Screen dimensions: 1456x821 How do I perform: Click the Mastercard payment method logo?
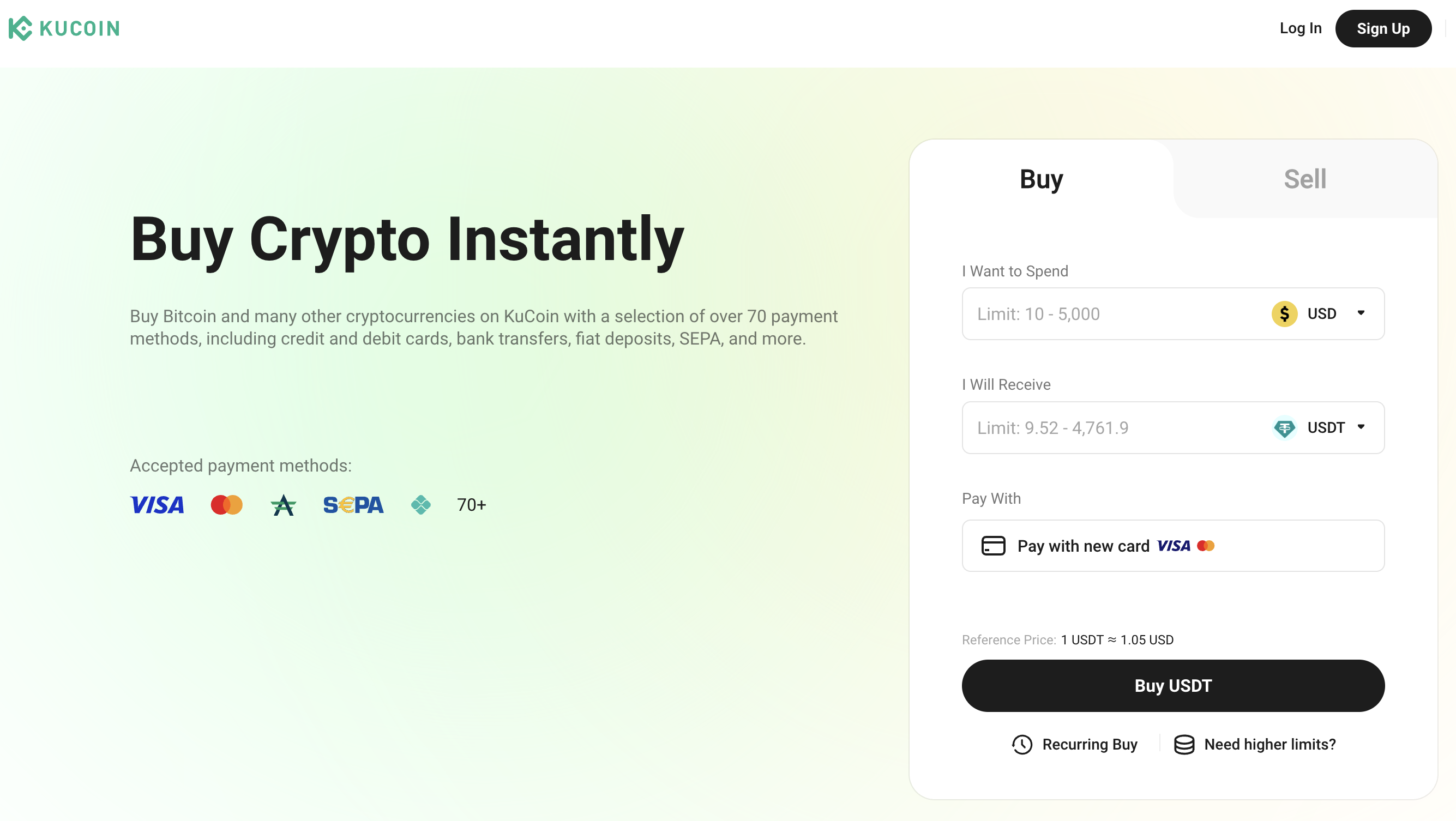(227, 505)
